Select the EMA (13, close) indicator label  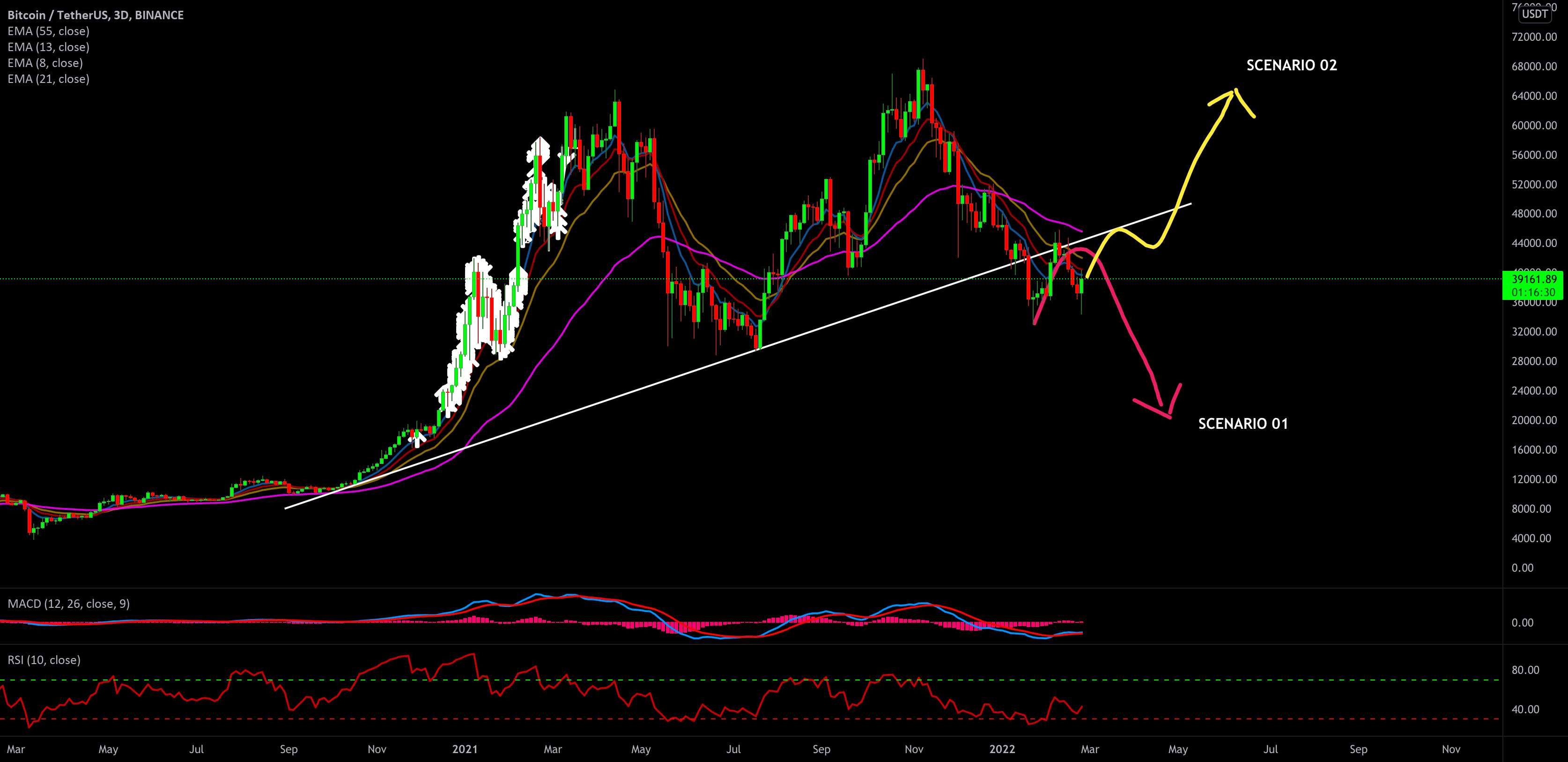pyautogui.click(x=49, y=47)
